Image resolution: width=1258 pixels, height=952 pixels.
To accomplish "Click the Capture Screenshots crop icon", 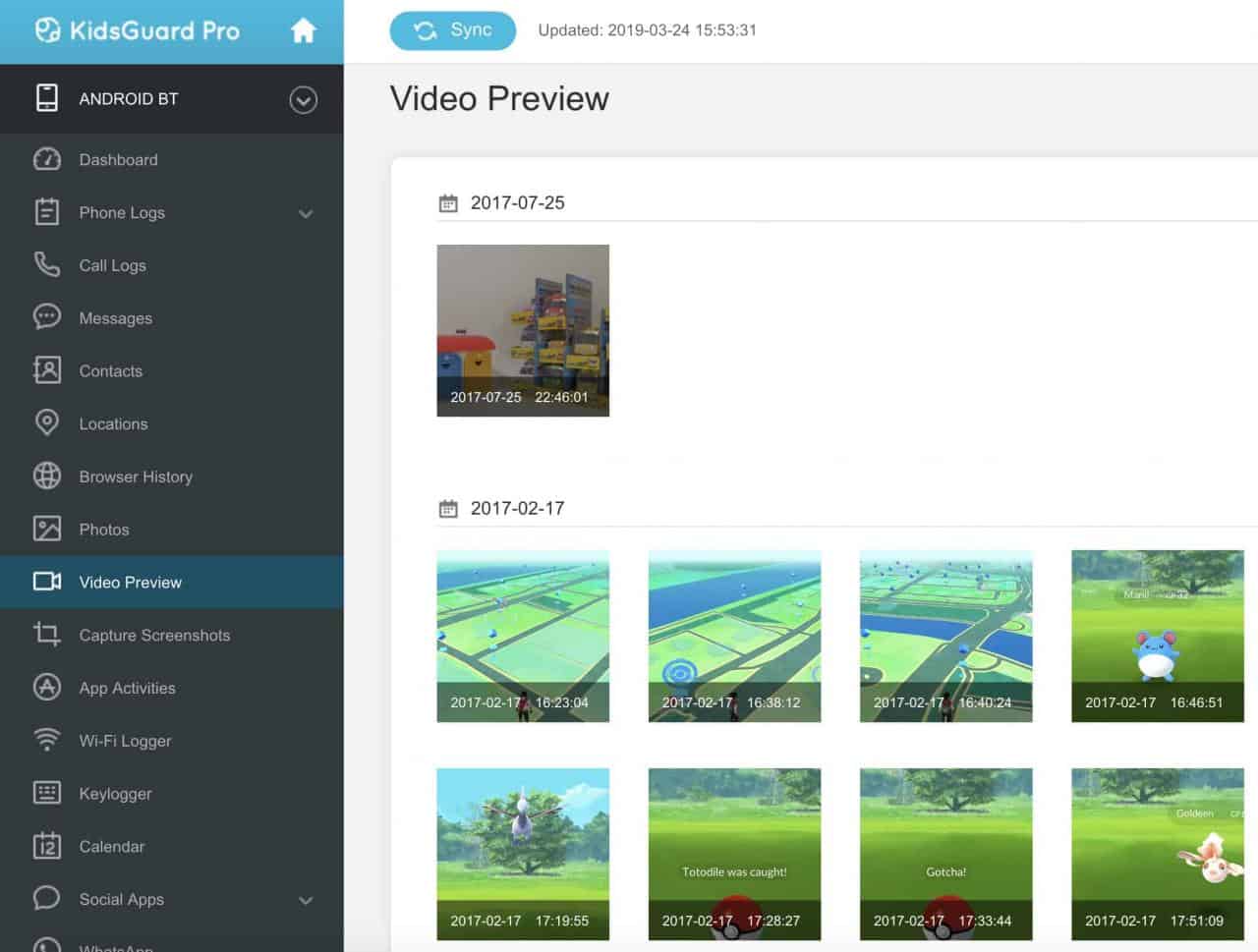I will click(47, 635).
